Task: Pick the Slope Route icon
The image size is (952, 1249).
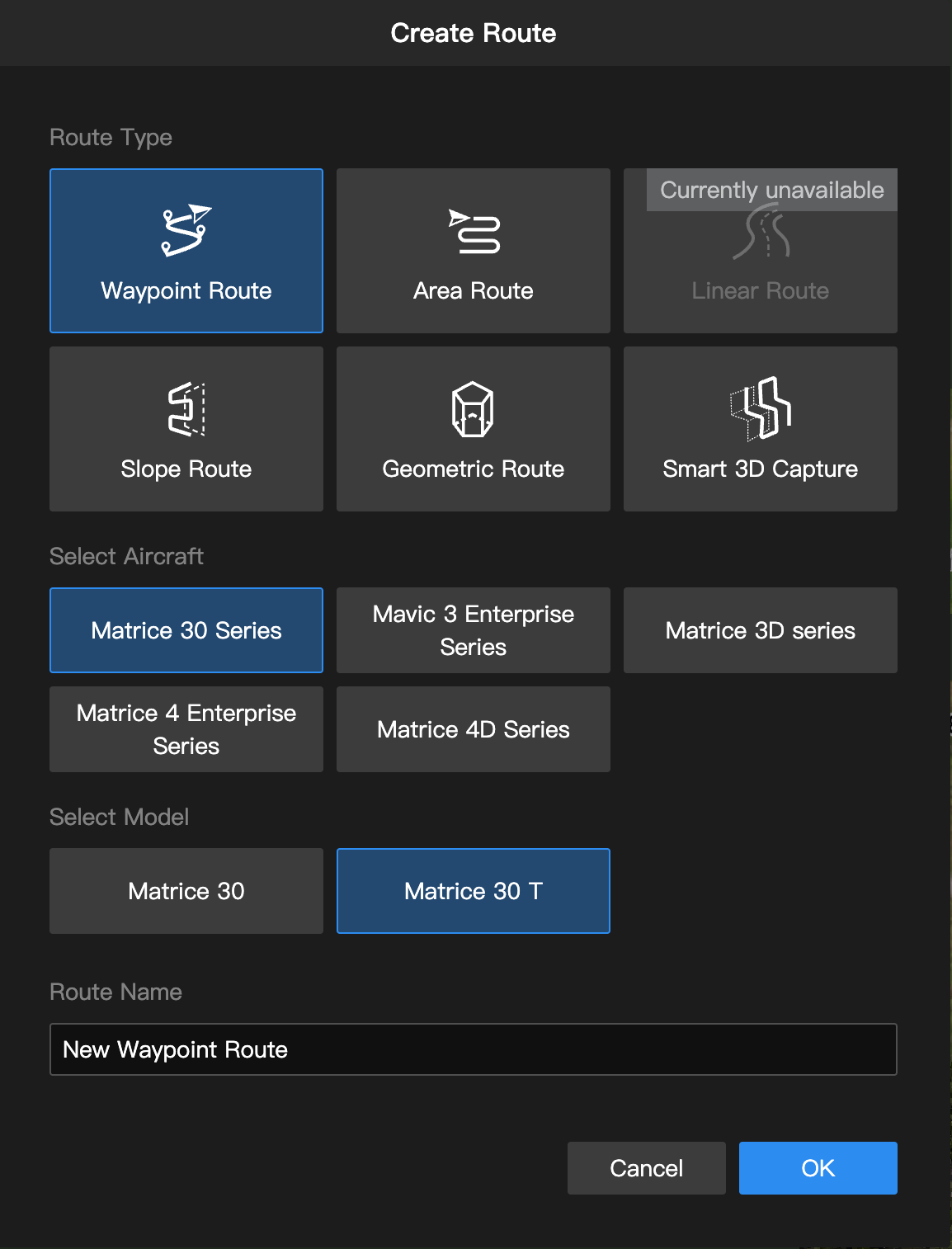Action: [x=186, y=409]
